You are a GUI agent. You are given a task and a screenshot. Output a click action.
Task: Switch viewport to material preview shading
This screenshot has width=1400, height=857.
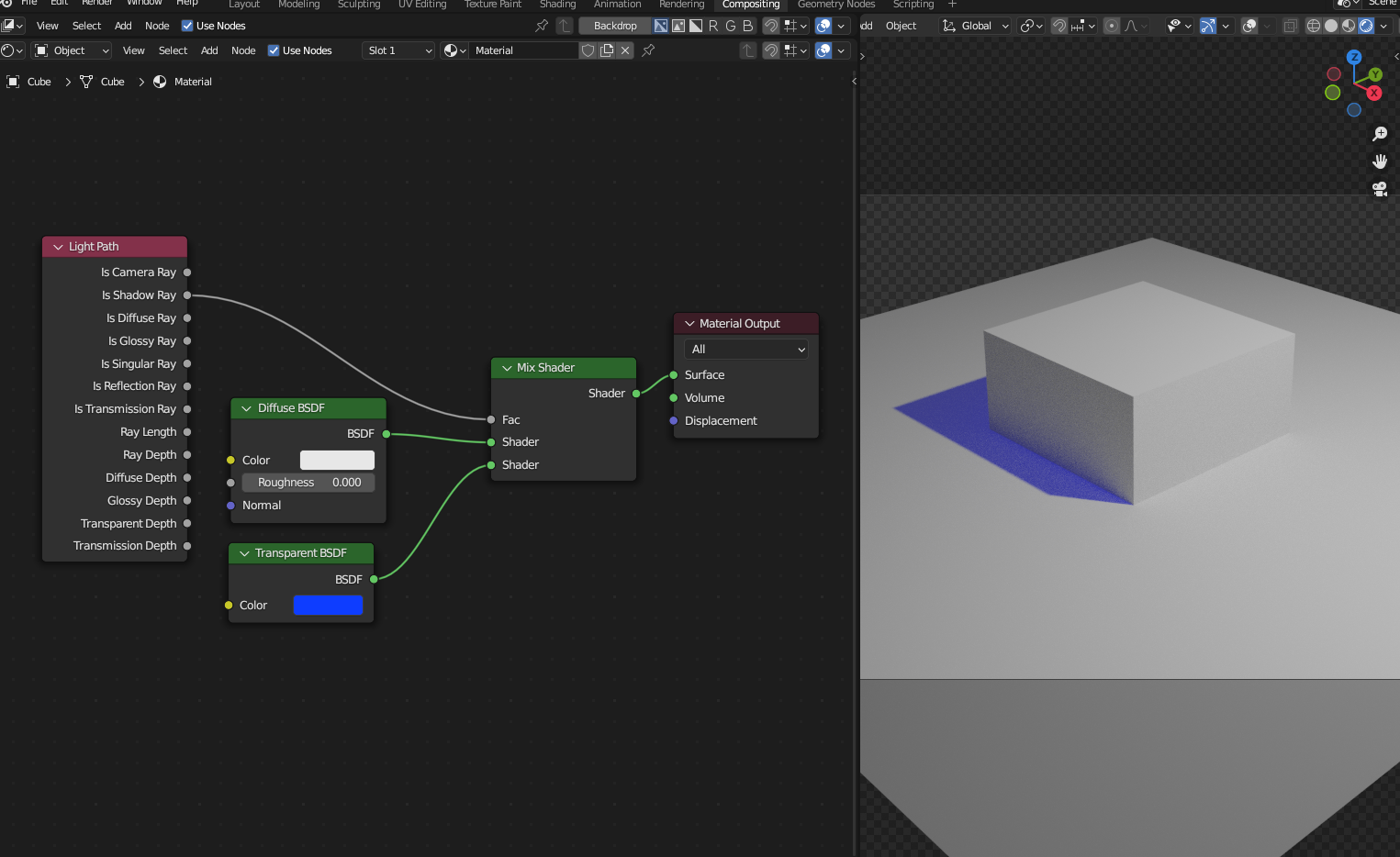1349,26
